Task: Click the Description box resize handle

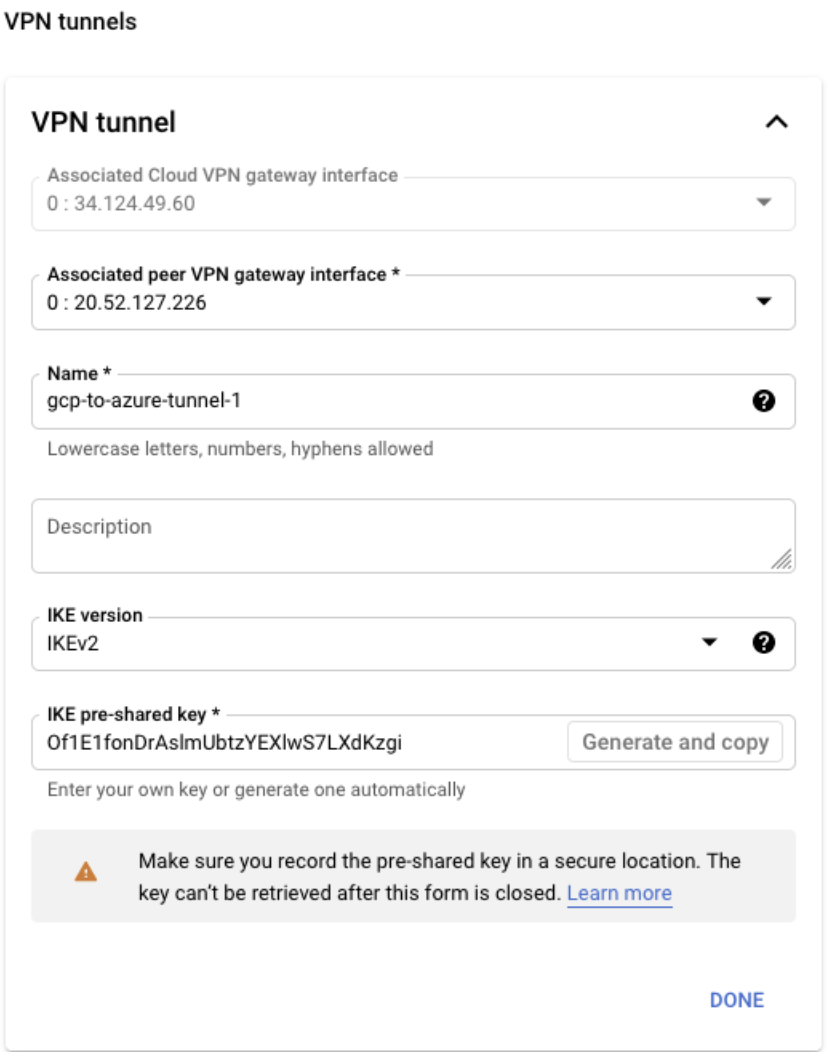Action: coord(783,560)
